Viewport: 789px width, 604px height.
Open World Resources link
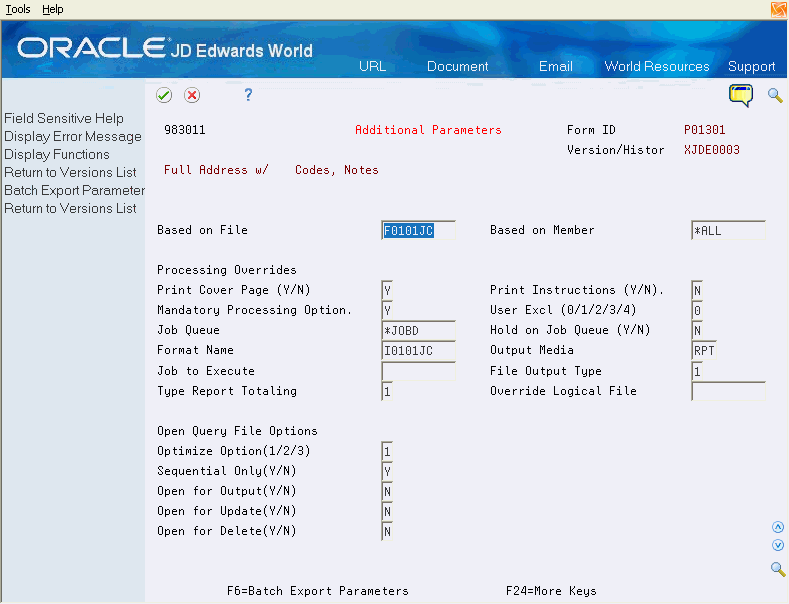pyautogui.click(x=657, y=66)
